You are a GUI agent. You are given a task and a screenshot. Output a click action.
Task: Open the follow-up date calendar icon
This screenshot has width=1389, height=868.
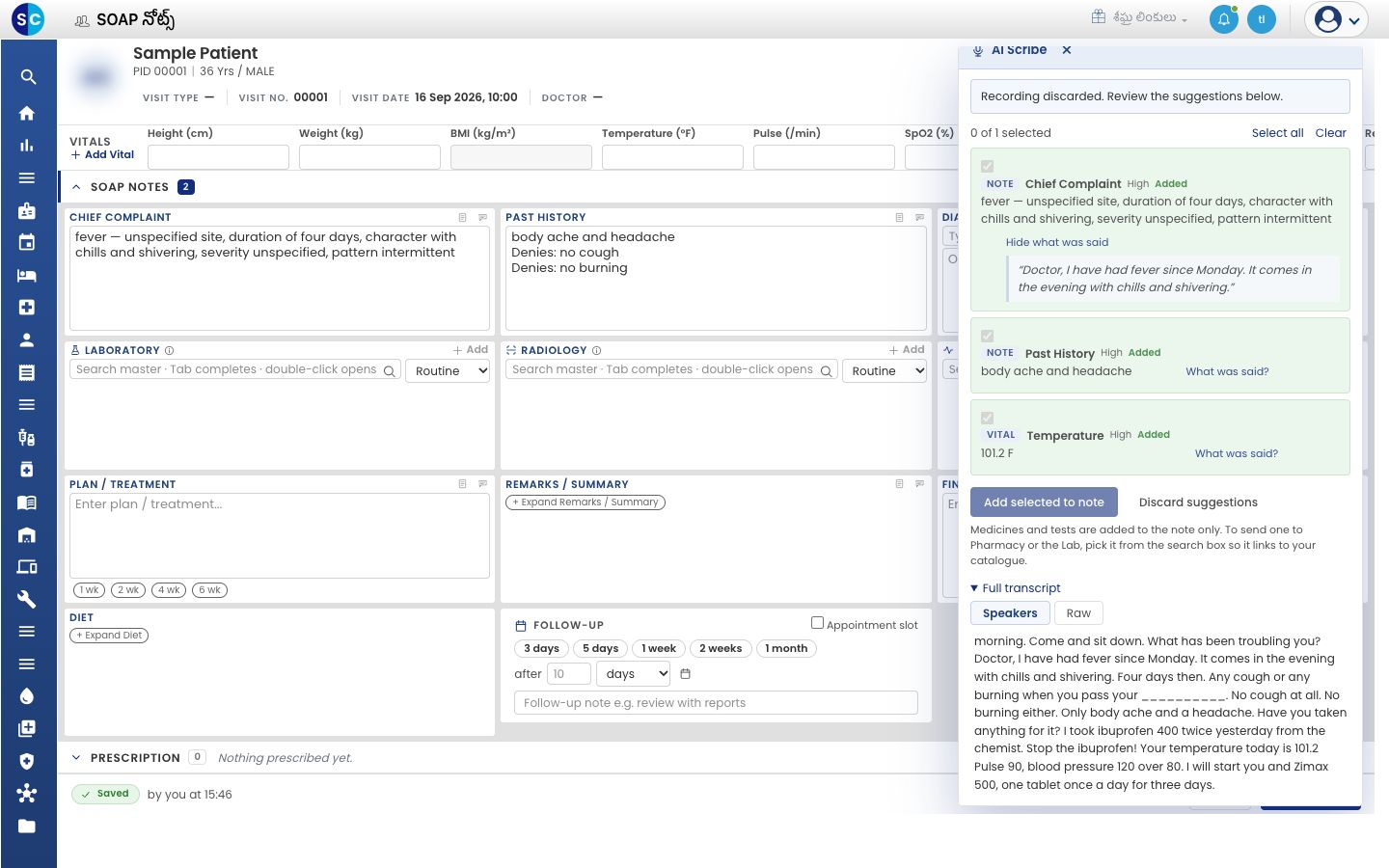coord(686,674)
